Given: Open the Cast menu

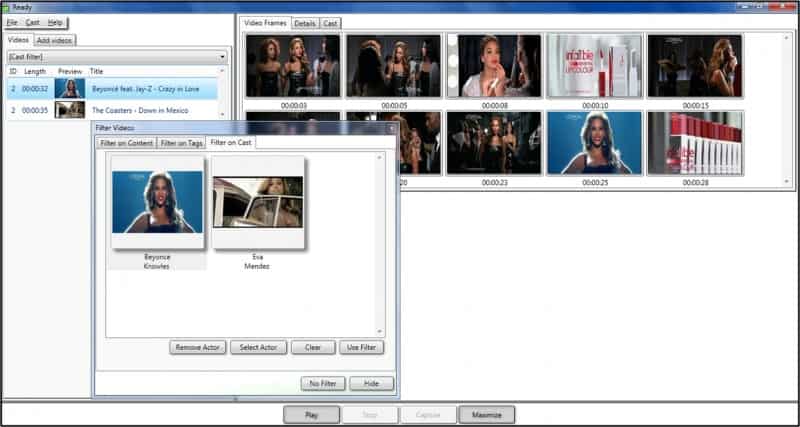Looking at the screenshot, I should pyautogui.click(x=33, y=22).
